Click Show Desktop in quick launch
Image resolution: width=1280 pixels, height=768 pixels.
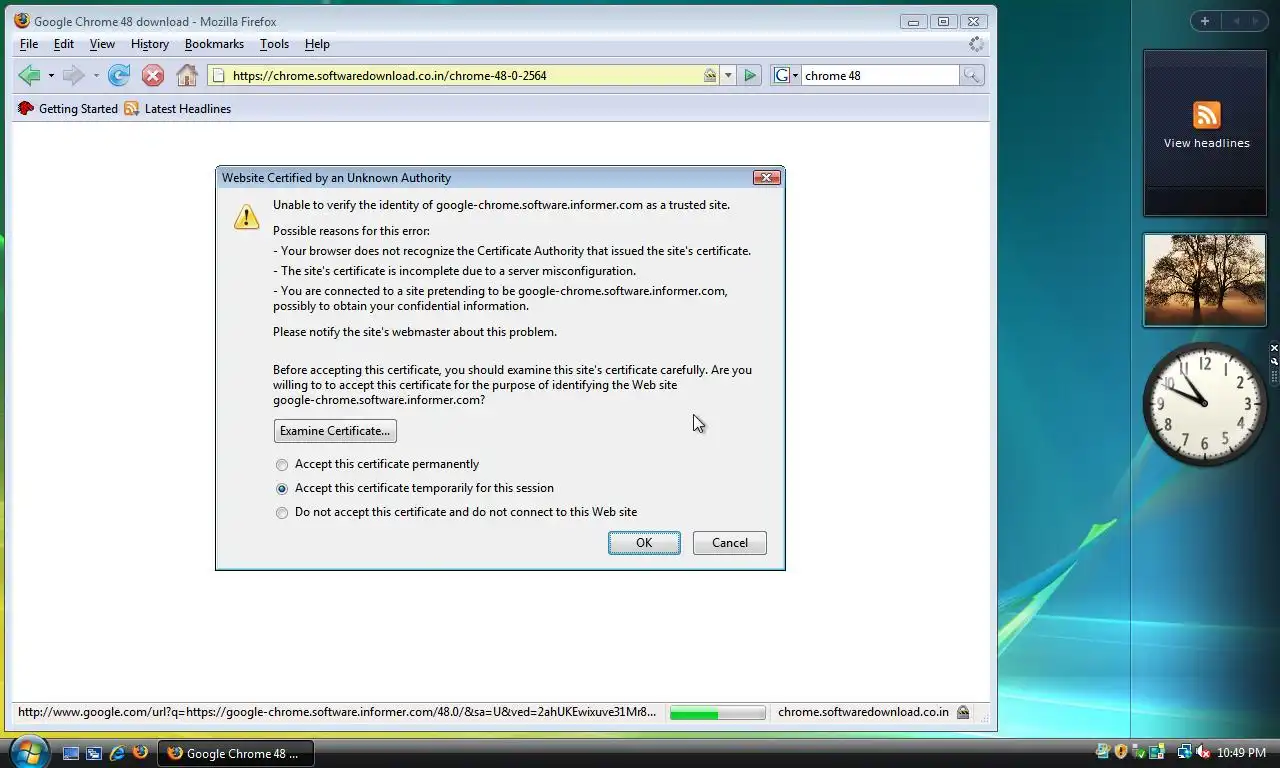point(71,753)
